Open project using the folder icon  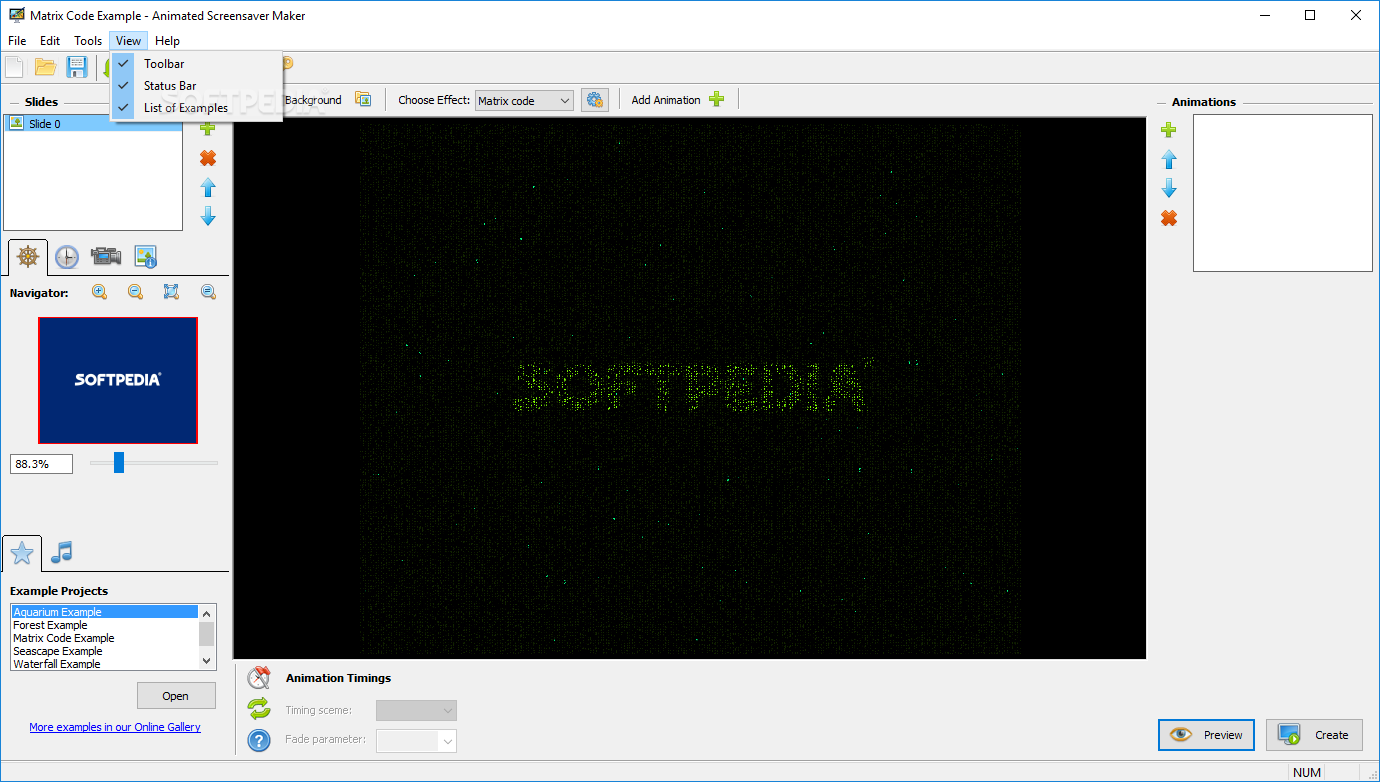45,67
